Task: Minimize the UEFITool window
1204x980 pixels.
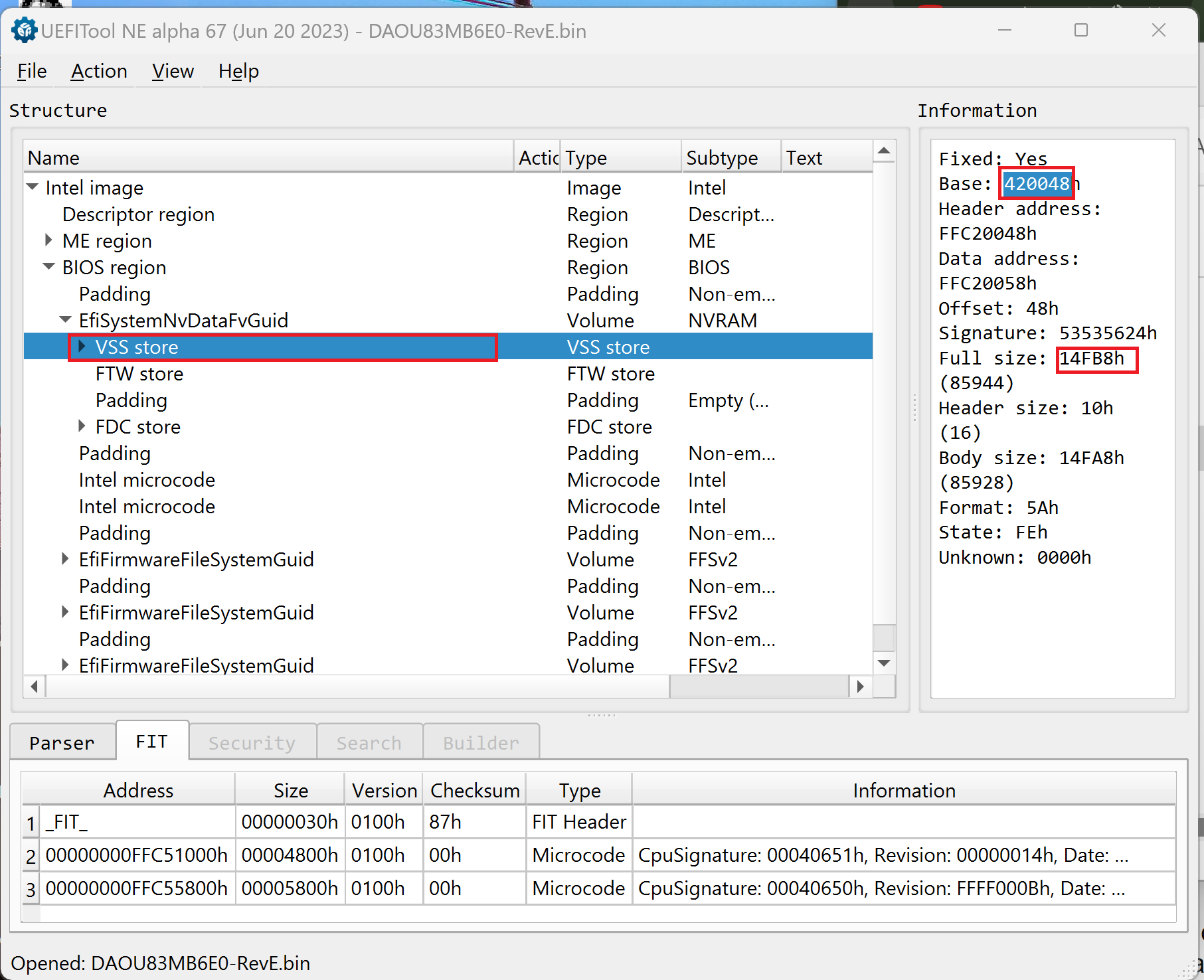Action: 1004,31
